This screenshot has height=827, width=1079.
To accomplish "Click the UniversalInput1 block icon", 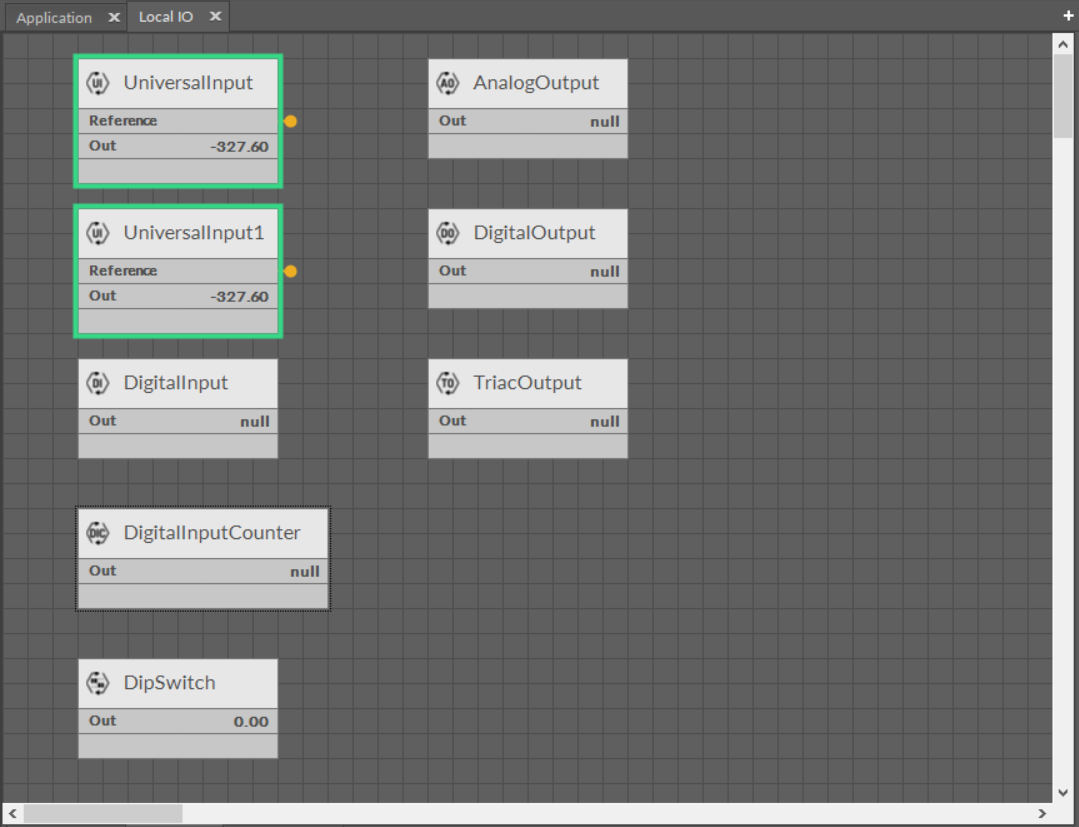I will pos(97,233).
